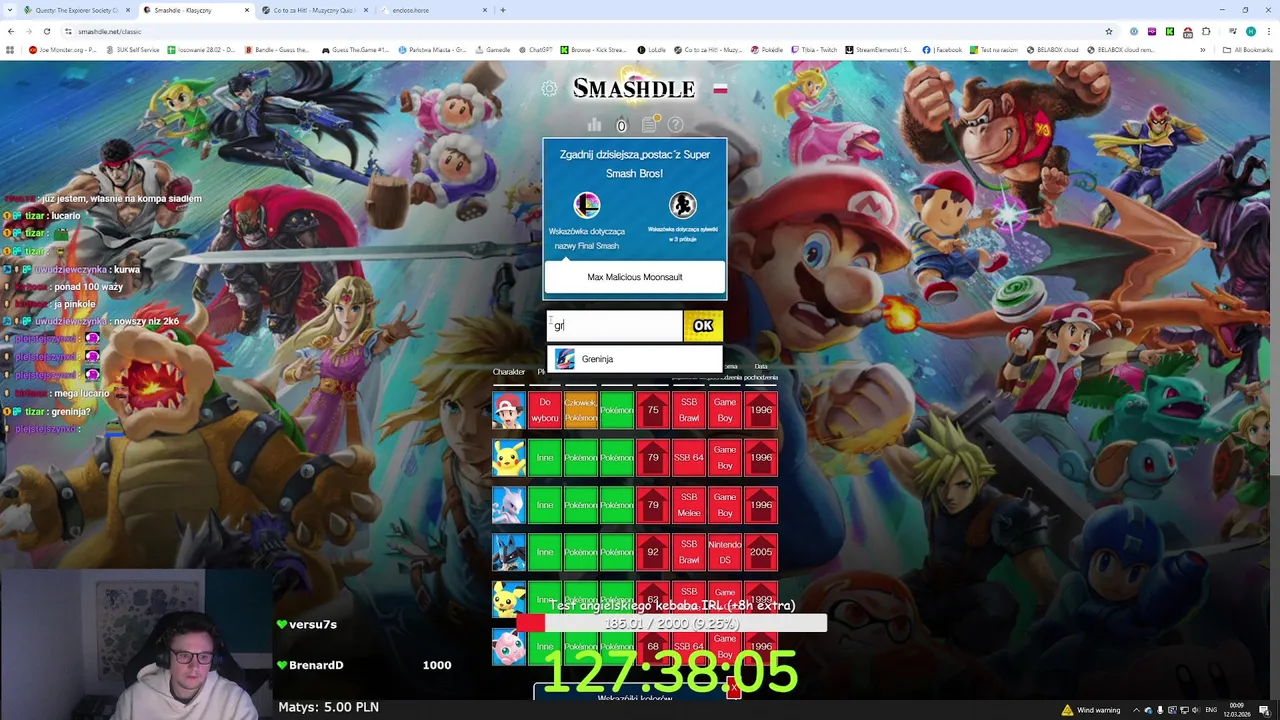
Task: Click the 'Nintendo DS' cell
Action: (x=725, y=552)
